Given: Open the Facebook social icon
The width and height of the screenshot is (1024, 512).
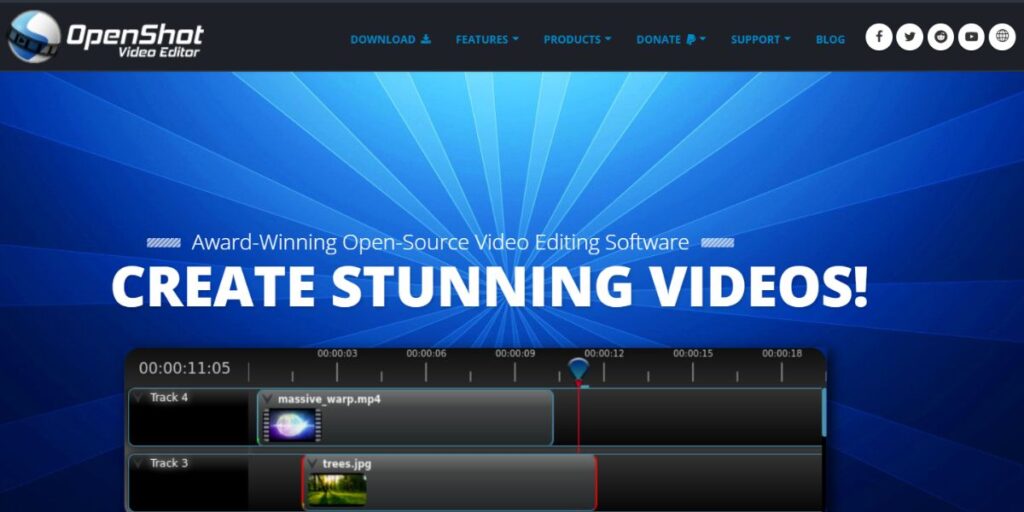Looking at the screenshot, I should pyautogui.click(x=879, y=37).
